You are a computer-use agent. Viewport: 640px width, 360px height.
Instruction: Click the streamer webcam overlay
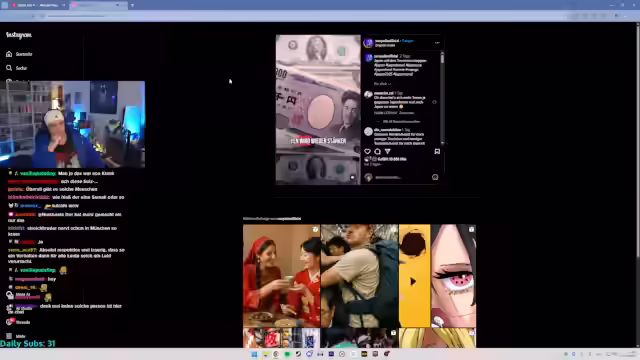[73, 124]
